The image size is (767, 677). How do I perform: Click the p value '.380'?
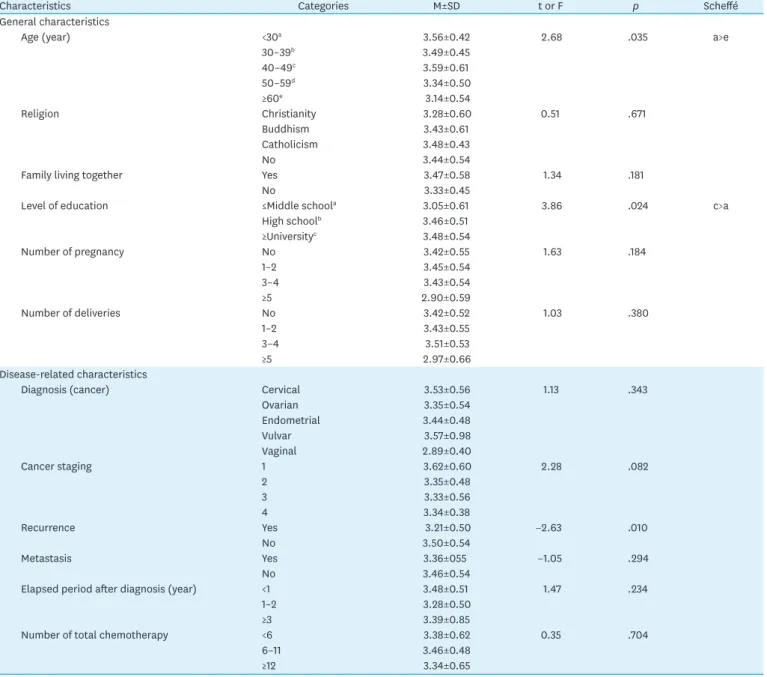coord(638,313)
